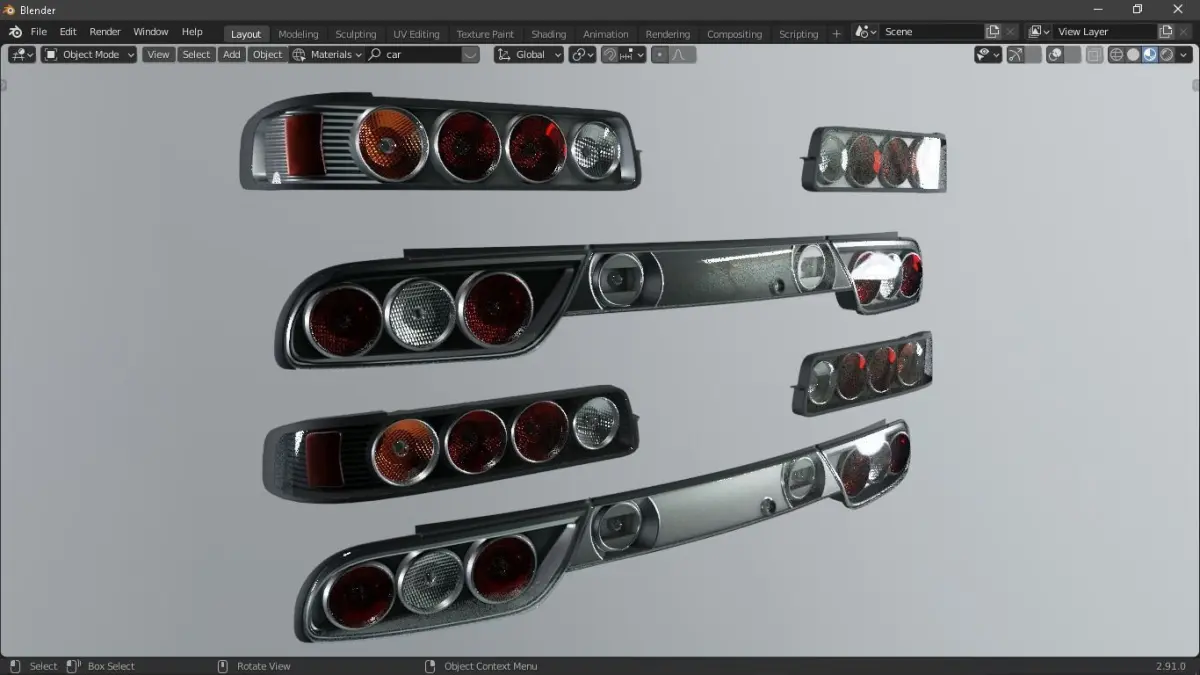Select solid viewport shading mode
Screen dimensions: 1200x675
click(x=1133, y=55)
